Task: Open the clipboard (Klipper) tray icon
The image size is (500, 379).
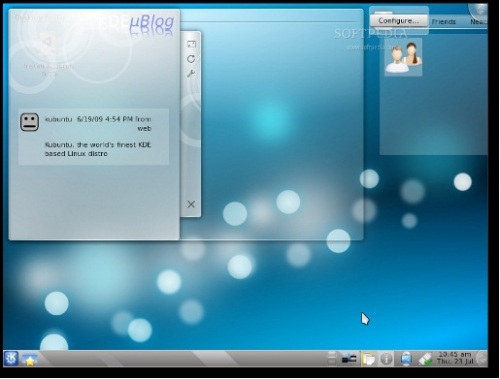Action: click(x=369, y=359)
